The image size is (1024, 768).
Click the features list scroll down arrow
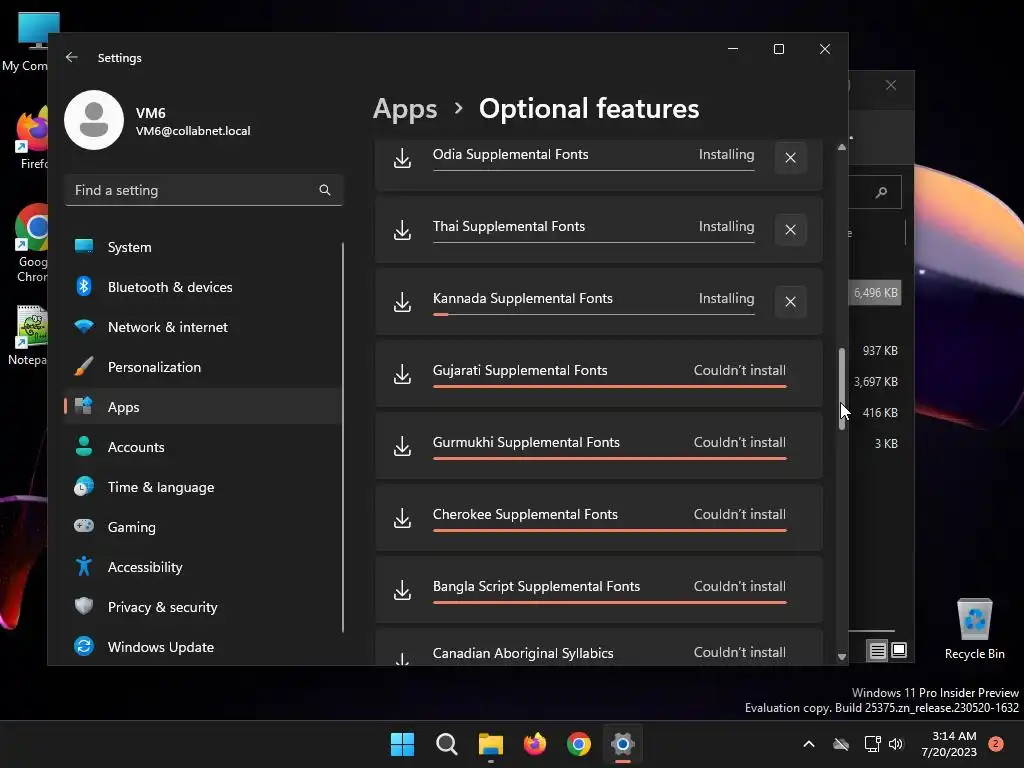coord(842,657)
